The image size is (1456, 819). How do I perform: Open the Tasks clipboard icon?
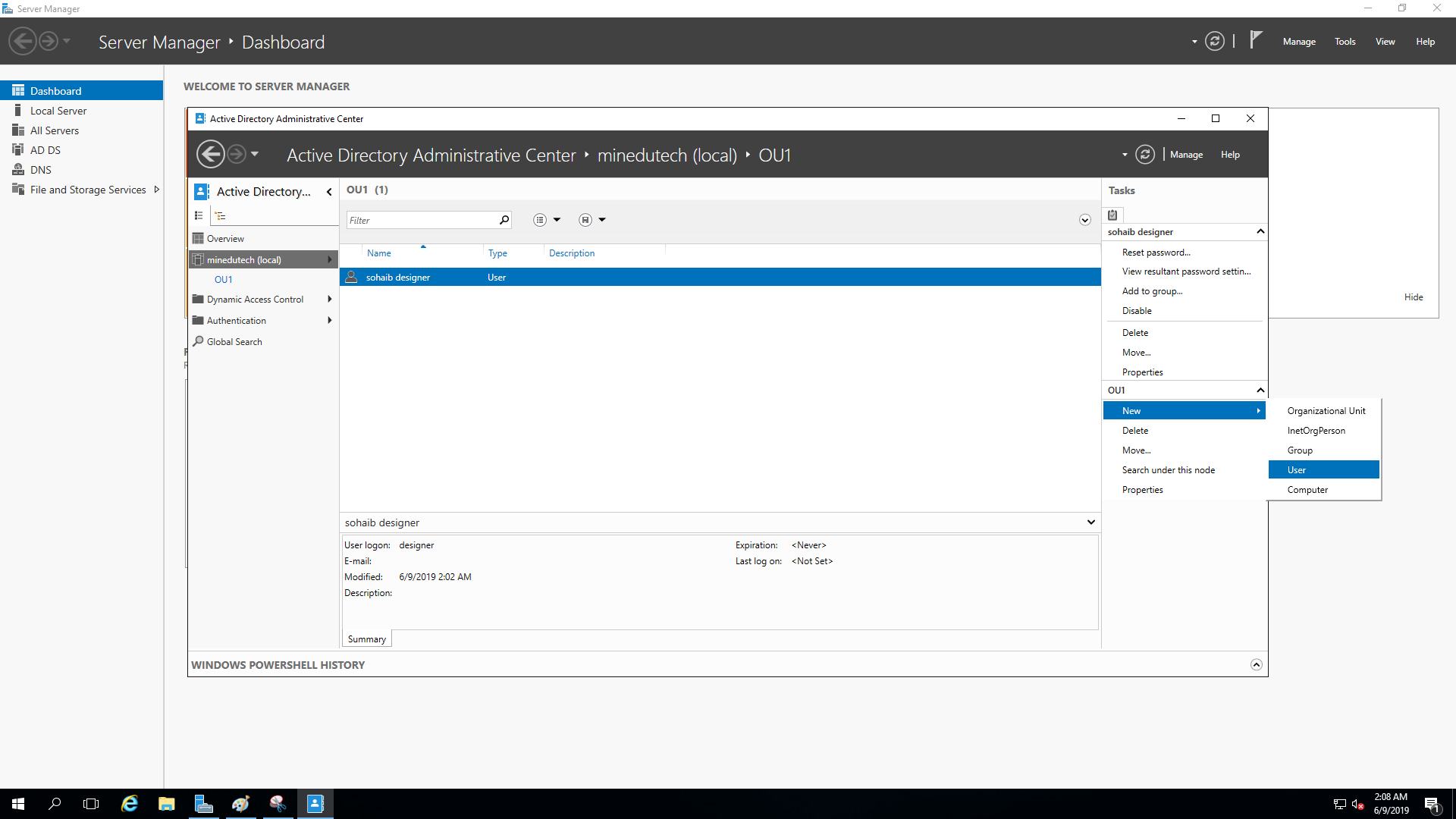(x=1112, y=215)
